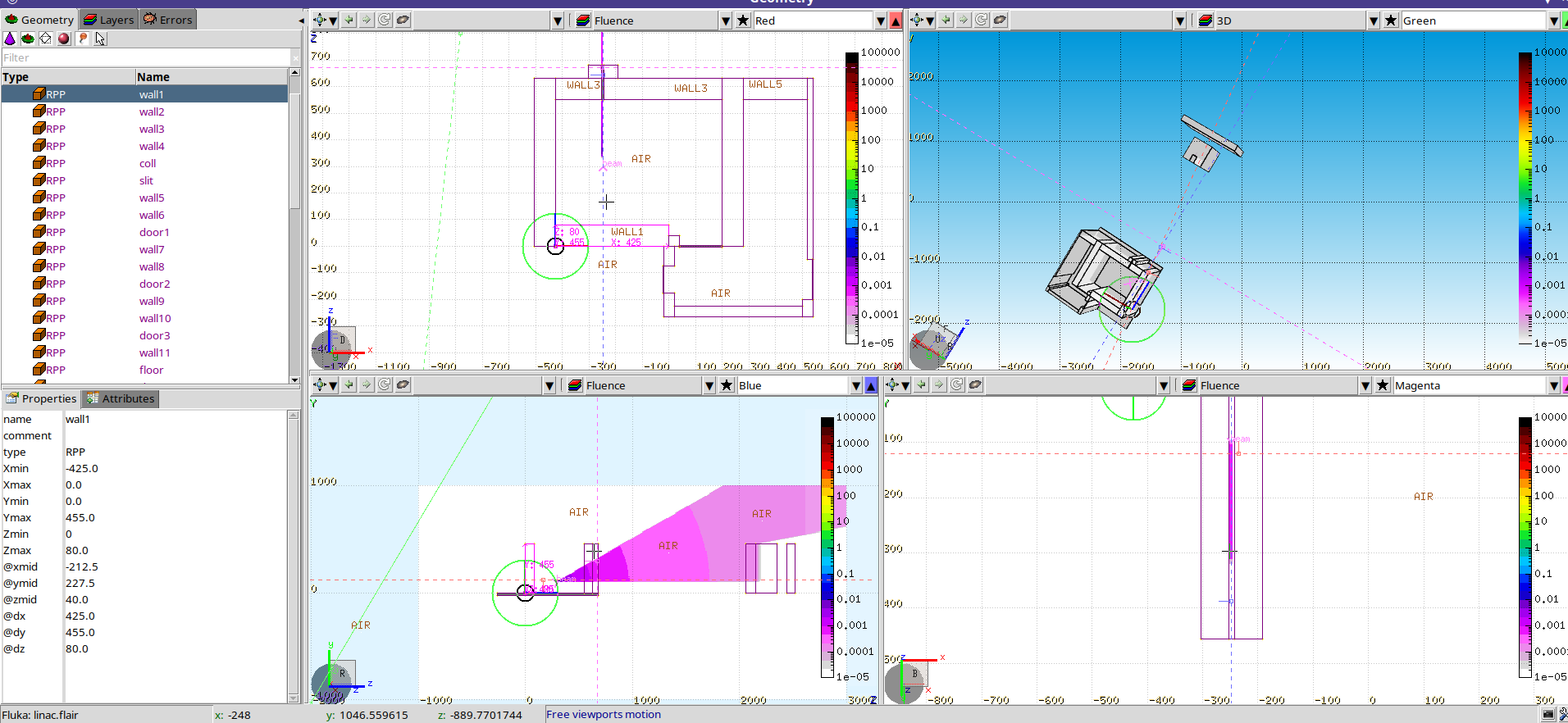Click the reload icon in Green 3D viewport
This screenshot has height=723, width=1568.
[982, 20]
